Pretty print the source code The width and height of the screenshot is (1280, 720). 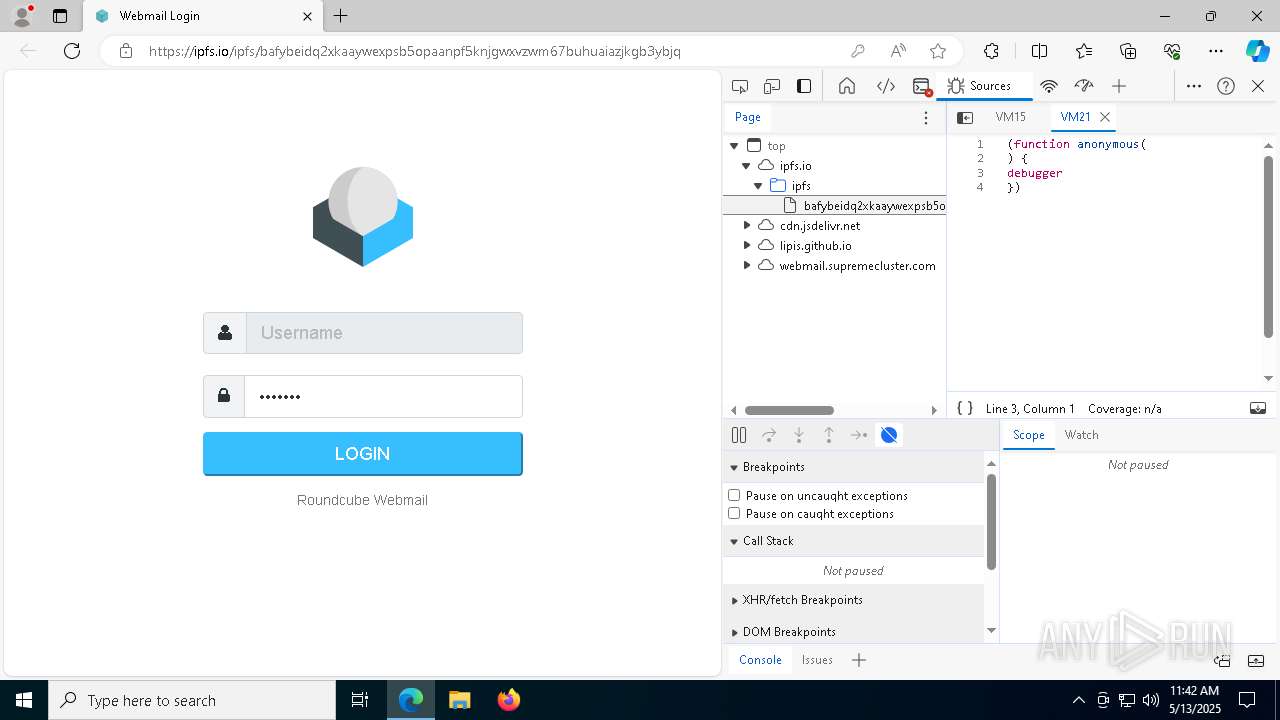click(x=965, y=408)
